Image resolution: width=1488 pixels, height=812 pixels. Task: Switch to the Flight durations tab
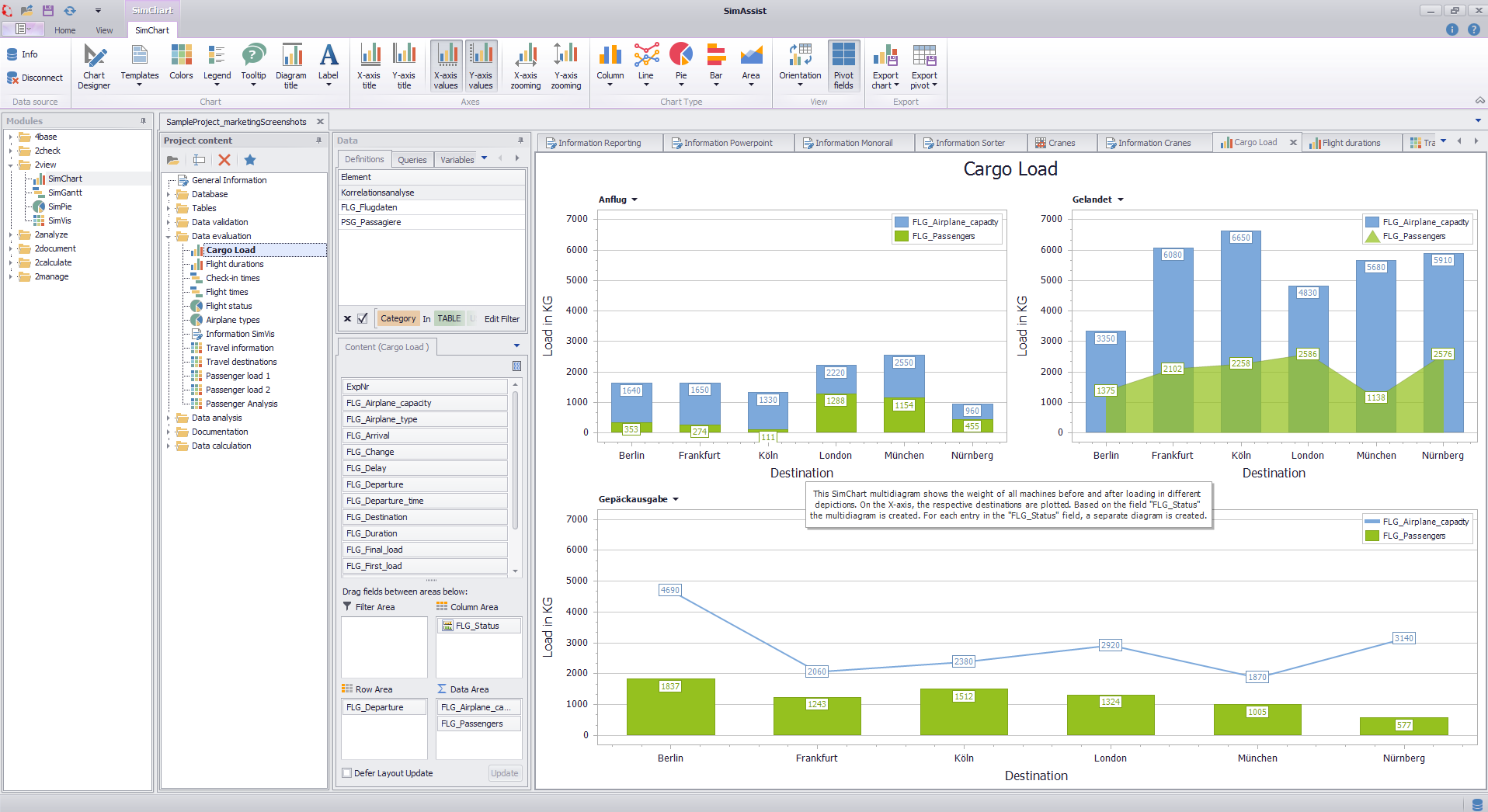[1351, 143]
